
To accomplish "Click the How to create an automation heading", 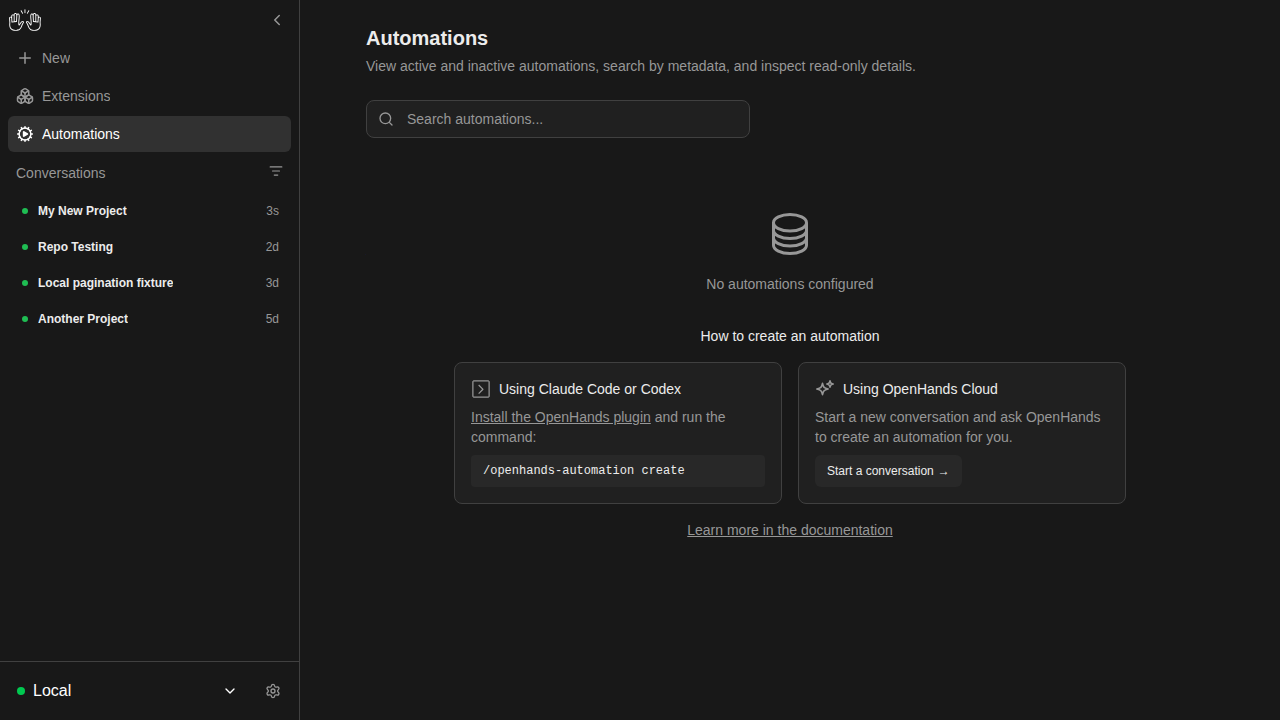I will point(790,336).
